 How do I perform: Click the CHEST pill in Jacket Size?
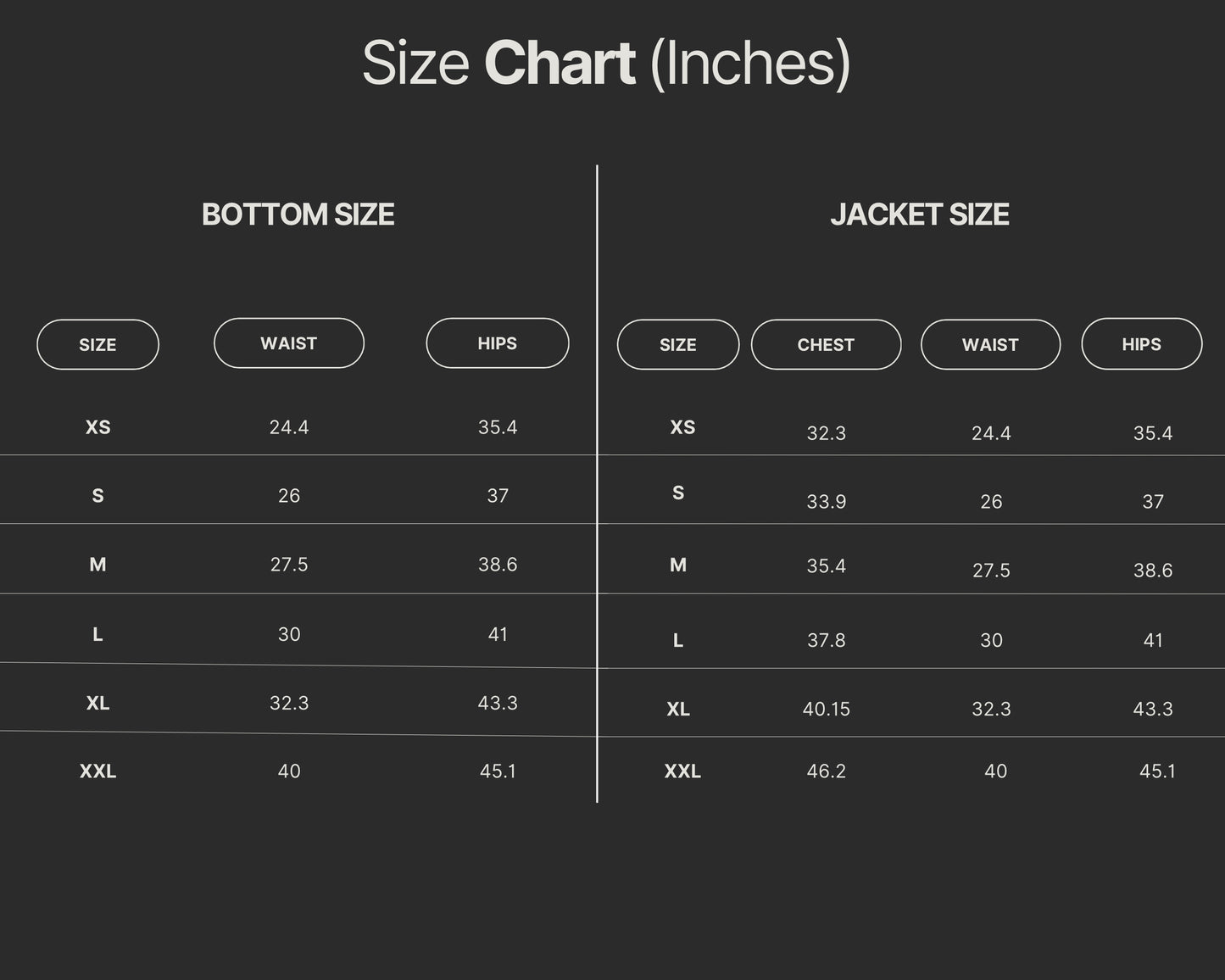pyautogui.click(x=826, y=344)
